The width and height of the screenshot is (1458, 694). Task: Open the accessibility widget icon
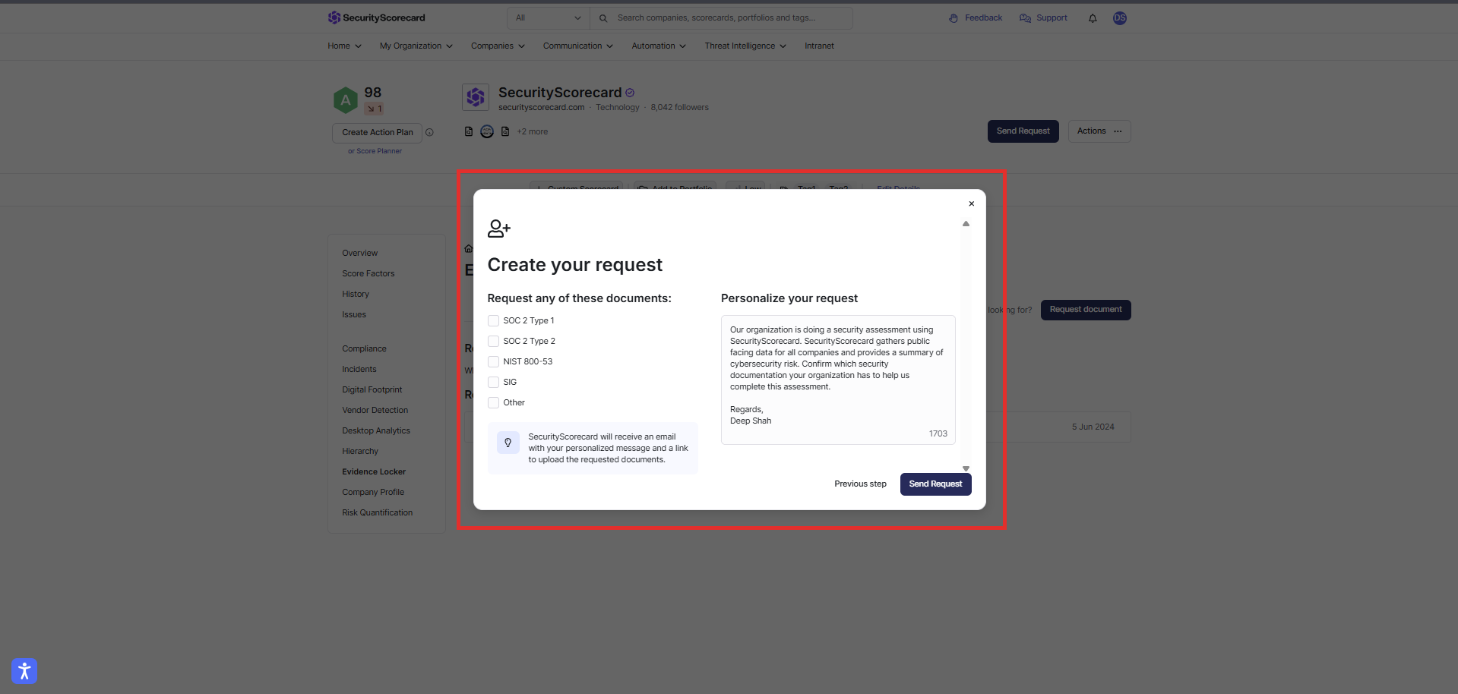point(25,671)
